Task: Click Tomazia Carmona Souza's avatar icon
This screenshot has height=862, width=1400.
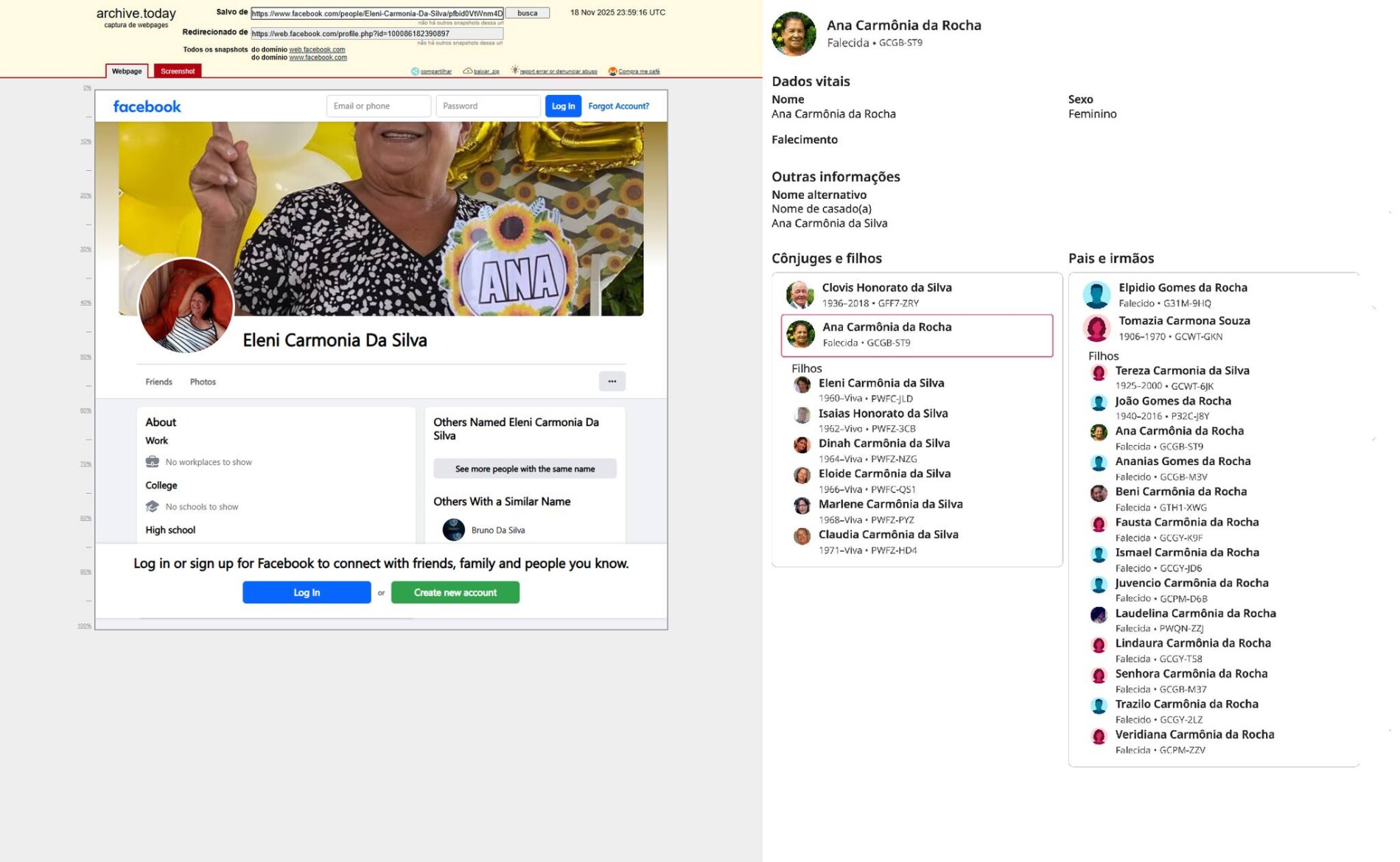Action: point(1096,328)
